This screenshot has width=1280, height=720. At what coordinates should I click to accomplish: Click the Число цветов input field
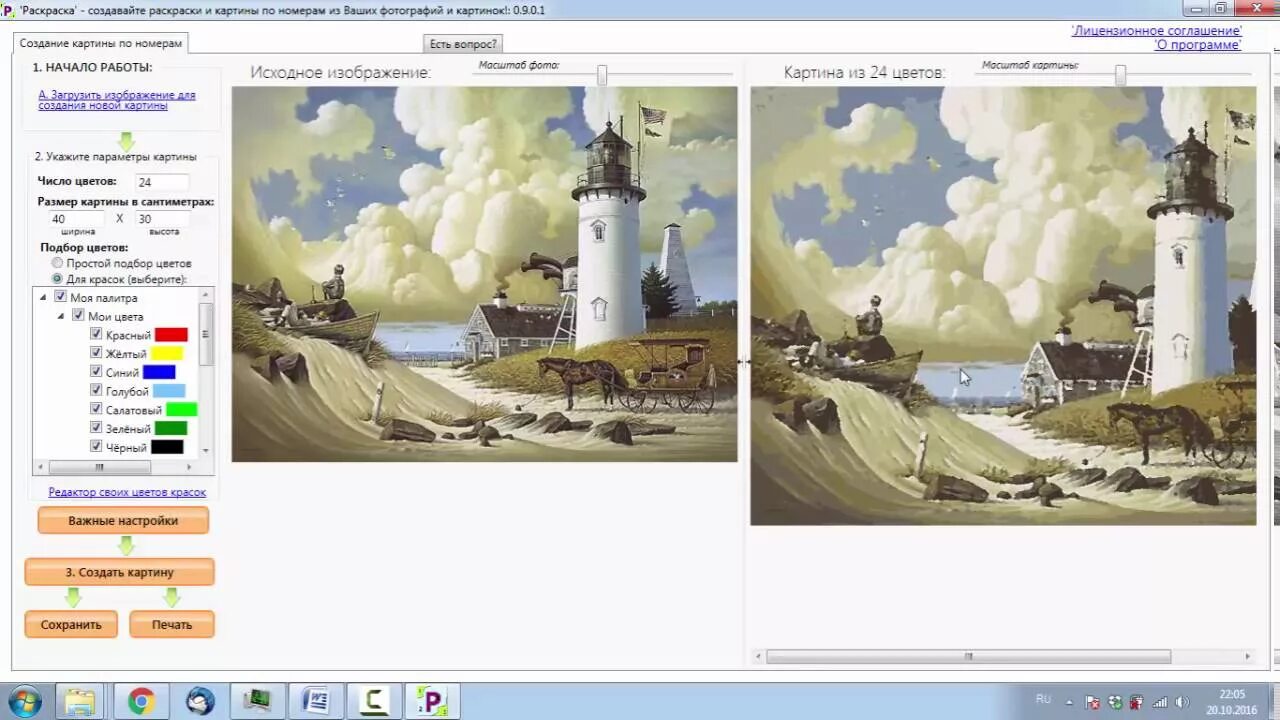point(162,182)
